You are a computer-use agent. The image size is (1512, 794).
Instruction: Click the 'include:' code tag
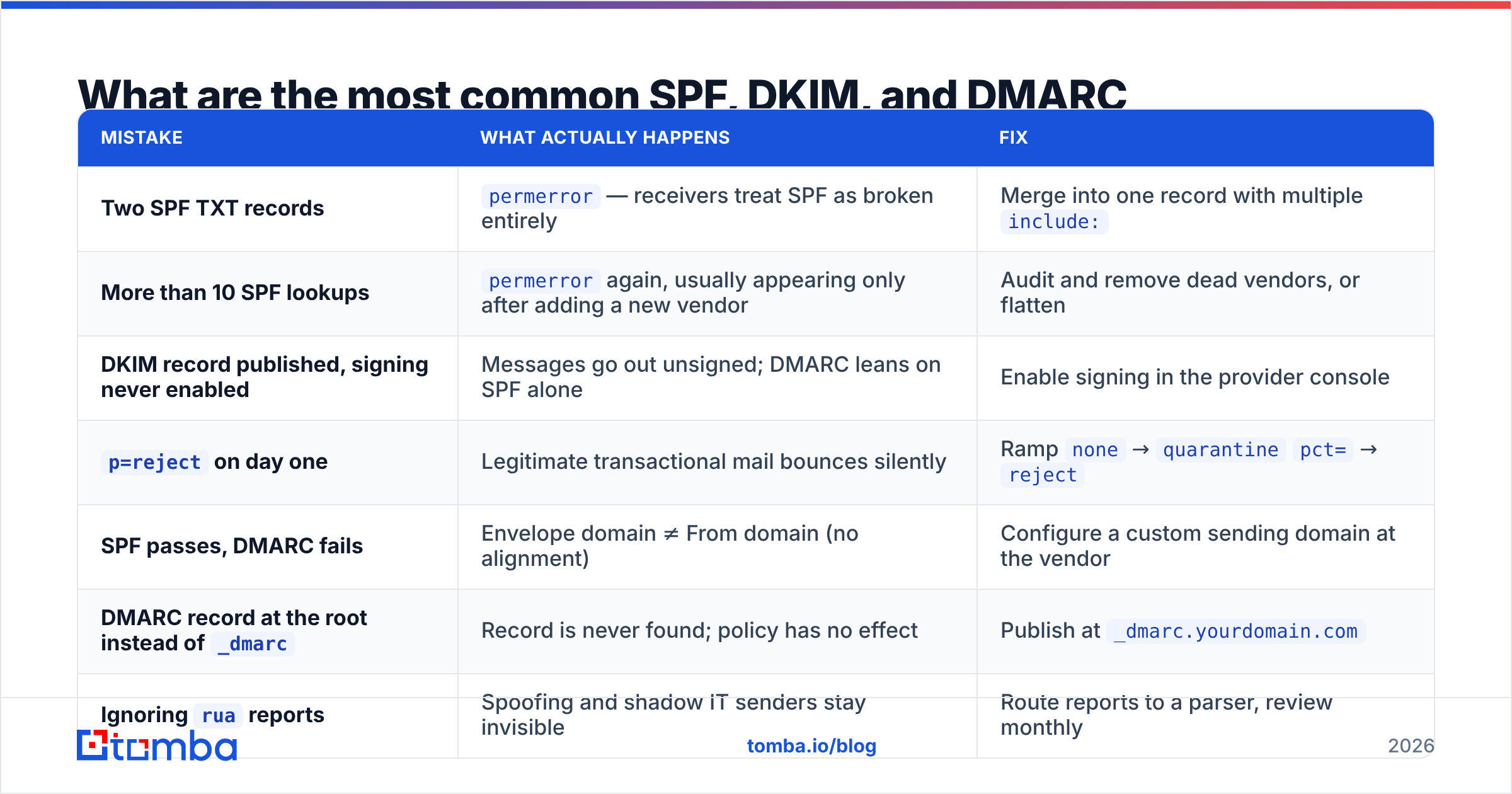click(x=1054, y=221)
